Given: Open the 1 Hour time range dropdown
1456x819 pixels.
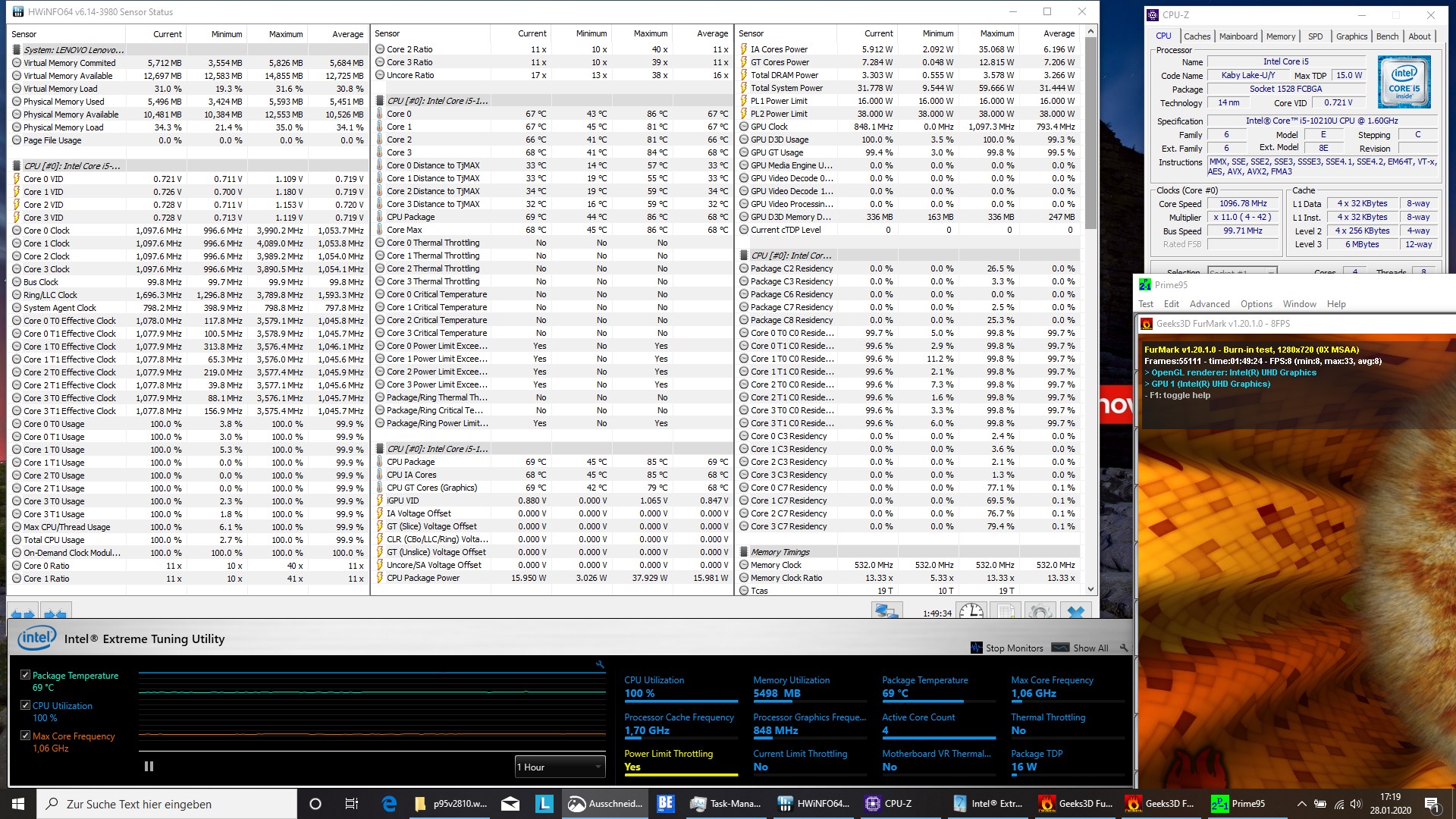Looking at the screenshot, I should [560, 767].
